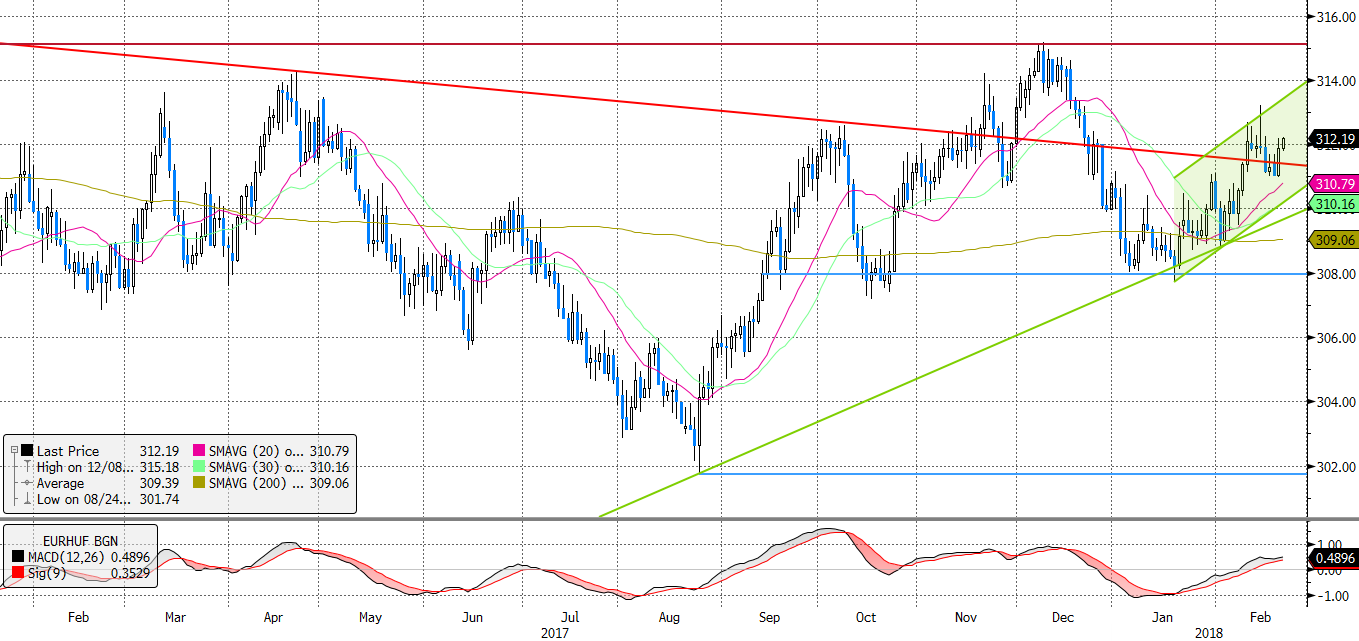
Task: Click the magenta 310.79 axis tag
Action: (x=1333, y=184)
